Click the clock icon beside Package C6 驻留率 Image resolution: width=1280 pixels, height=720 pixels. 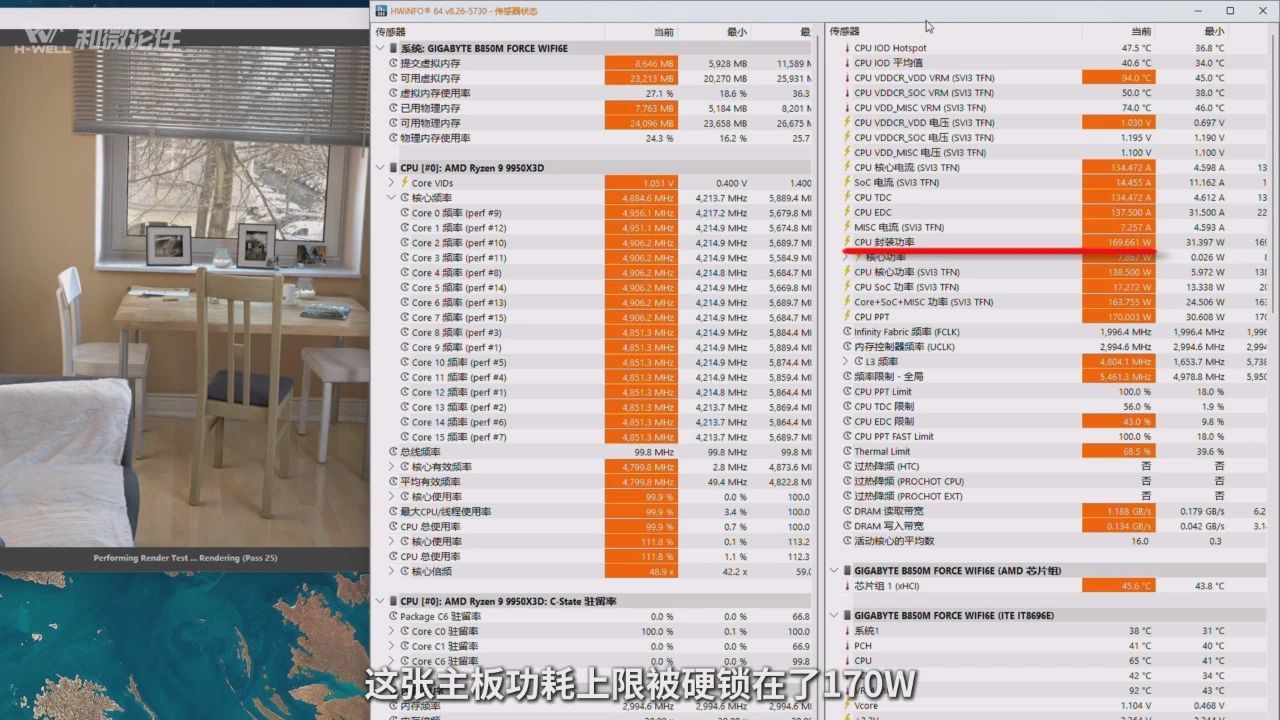[x=393, y=617]
